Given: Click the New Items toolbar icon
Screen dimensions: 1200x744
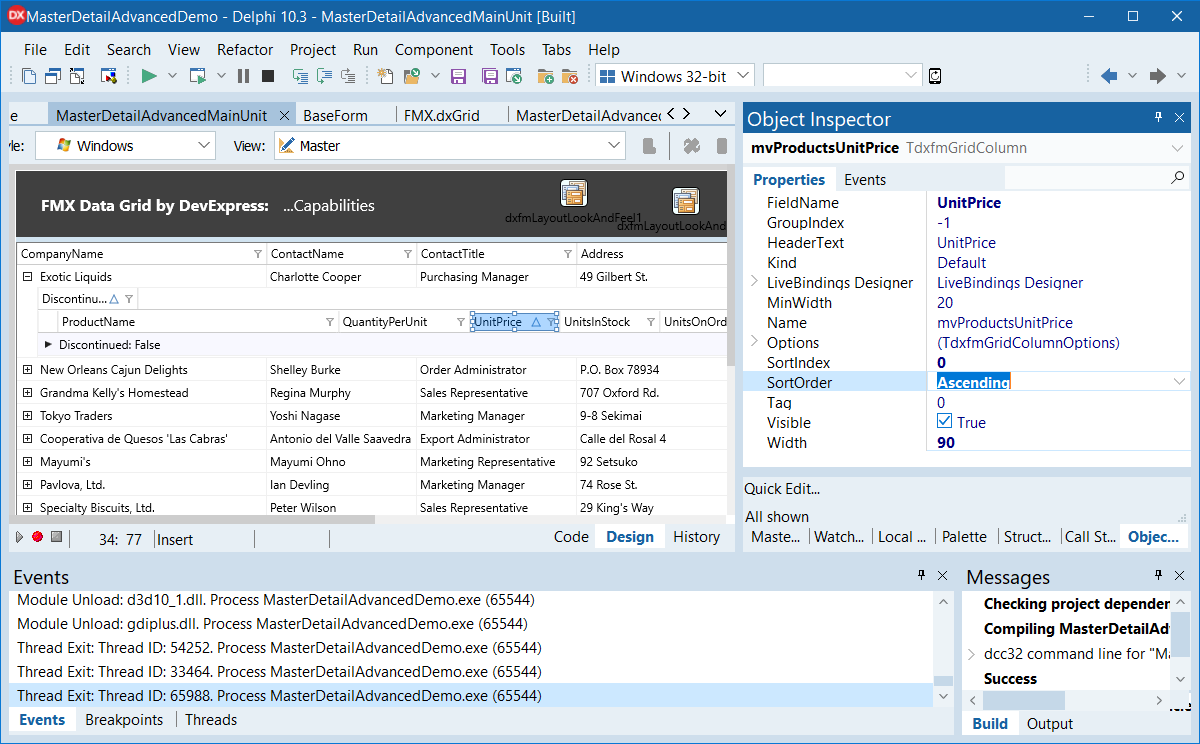Looking at the screenshot, I should tap(386, 76).
